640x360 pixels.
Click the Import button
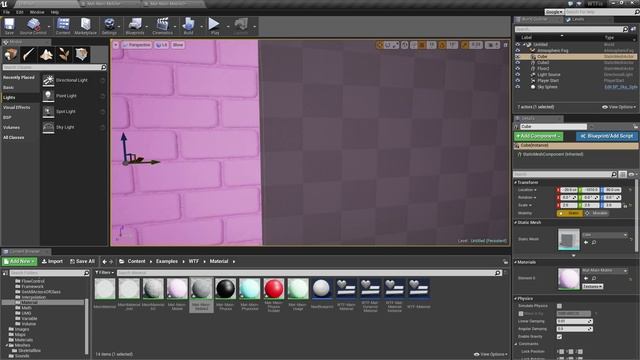(52, 261)
